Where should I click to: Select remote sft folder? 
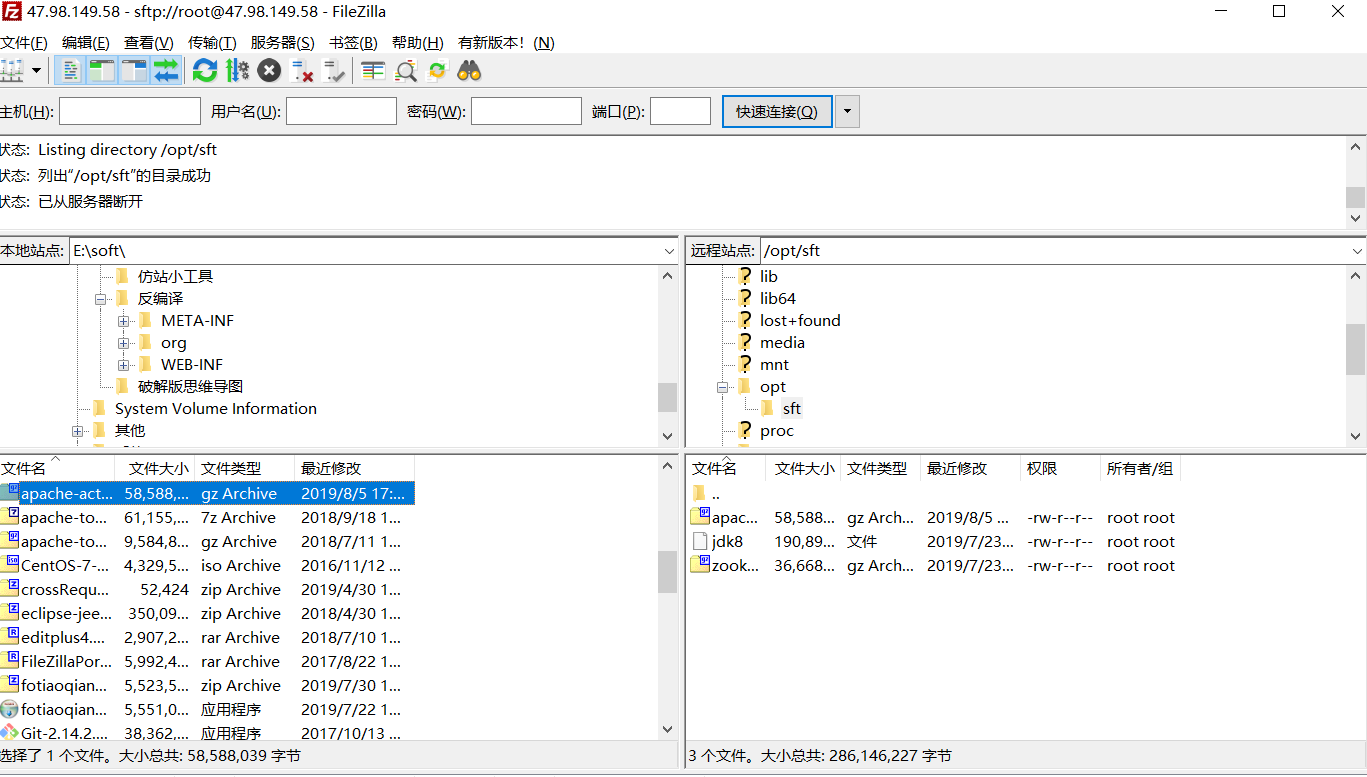792,409
